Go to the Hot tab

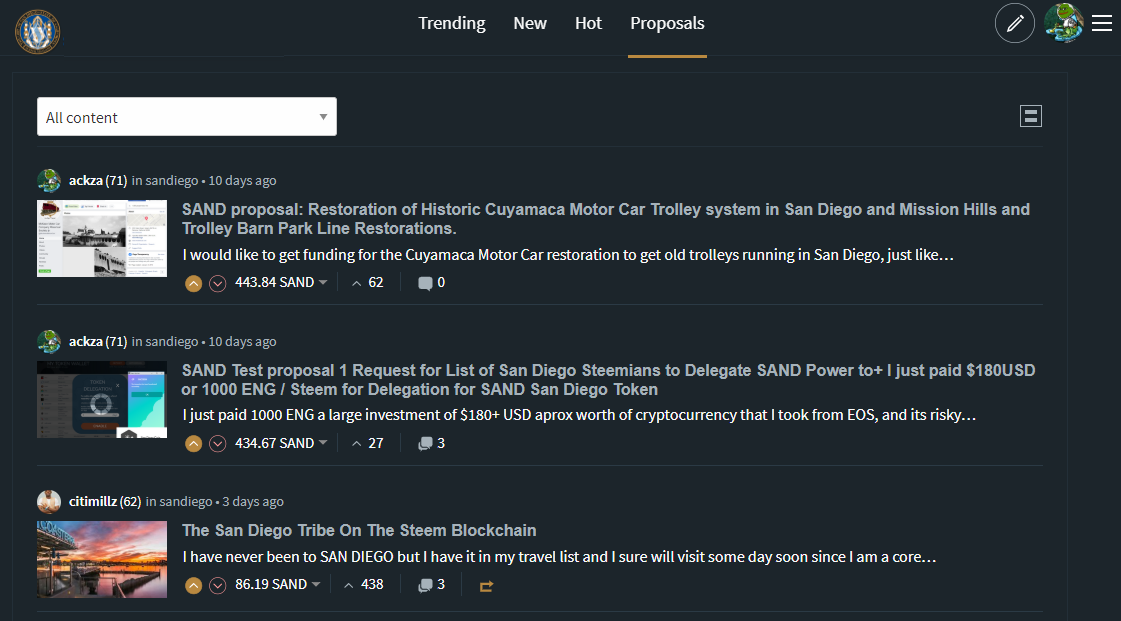tap(588, 24)
